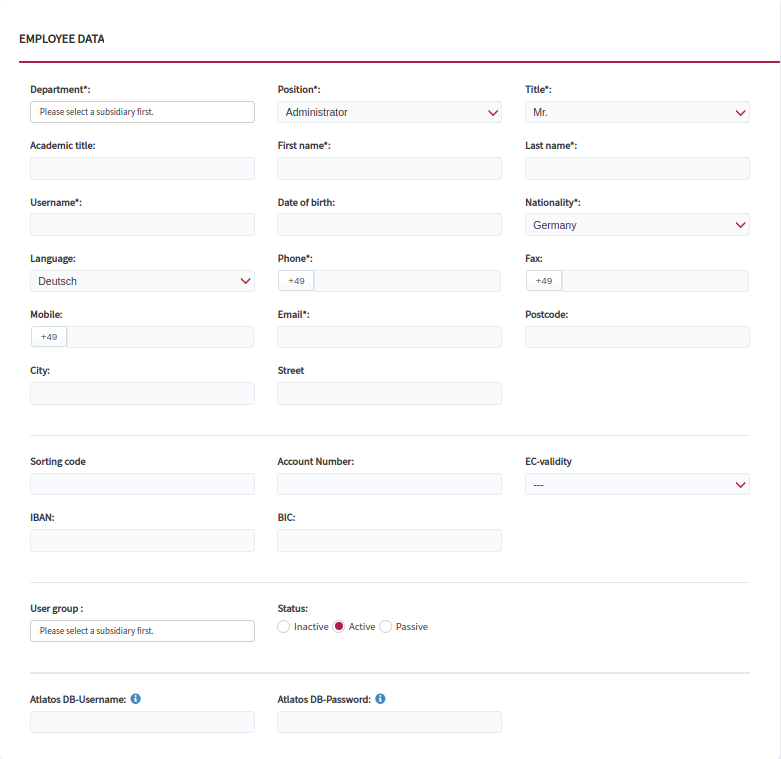Click the IBAN input field
This screenshot has width=781, height=759.
pyautogui.click(x=142, y=540)
